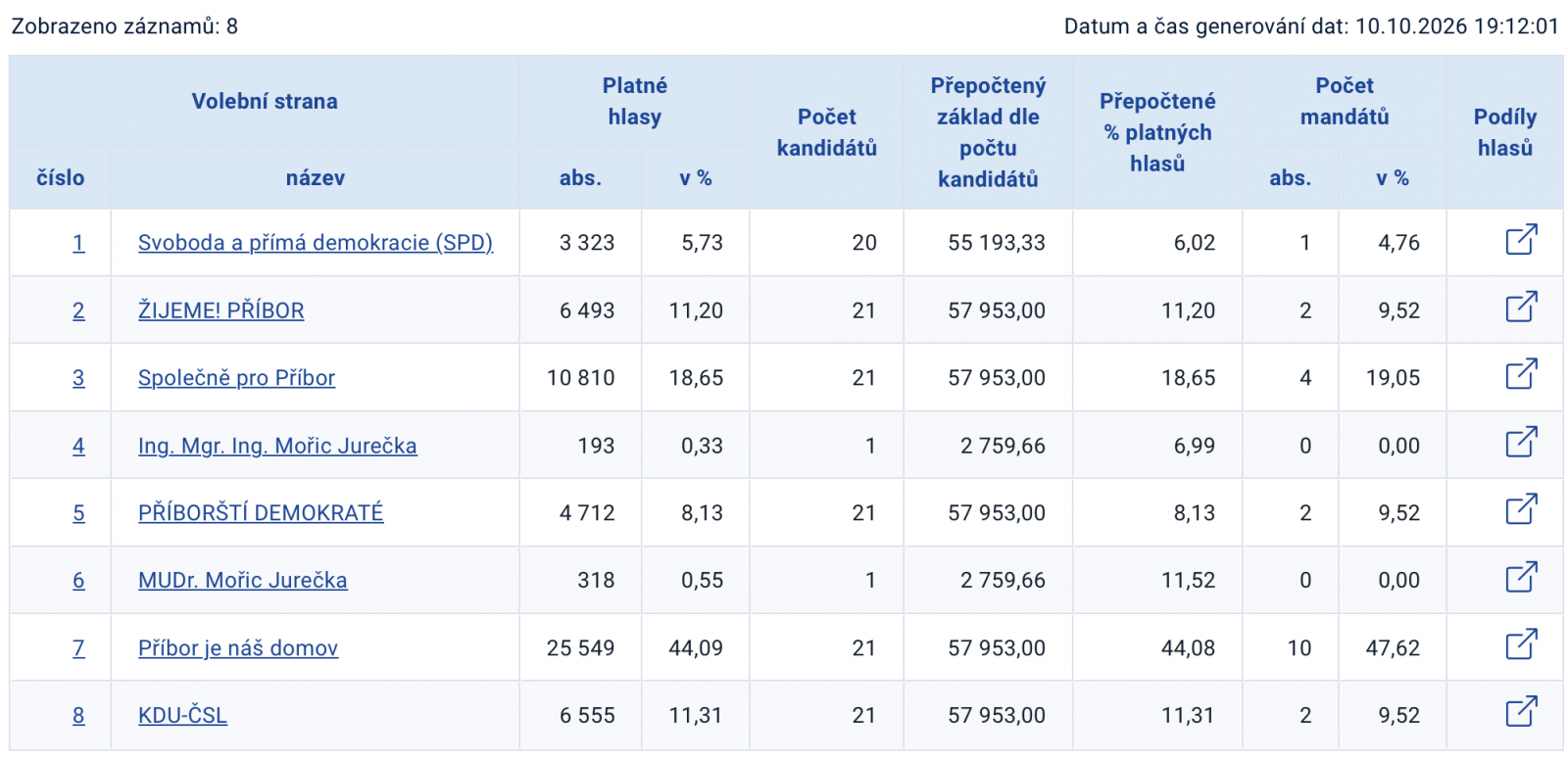Screen dimensions: 1568x761
Task: Click party number 2 link
Action: click(78, 310)
